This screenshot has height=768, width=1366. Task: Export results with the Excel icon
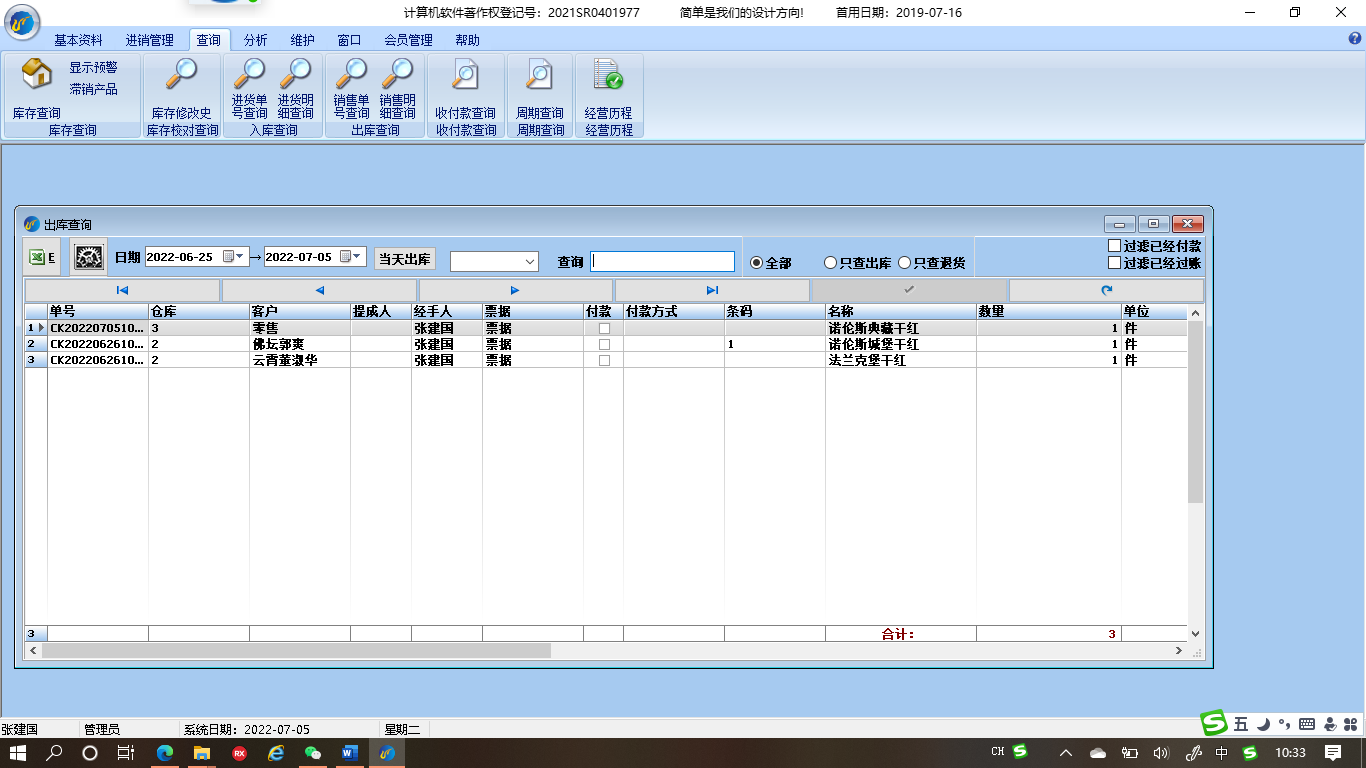(41, 258)
